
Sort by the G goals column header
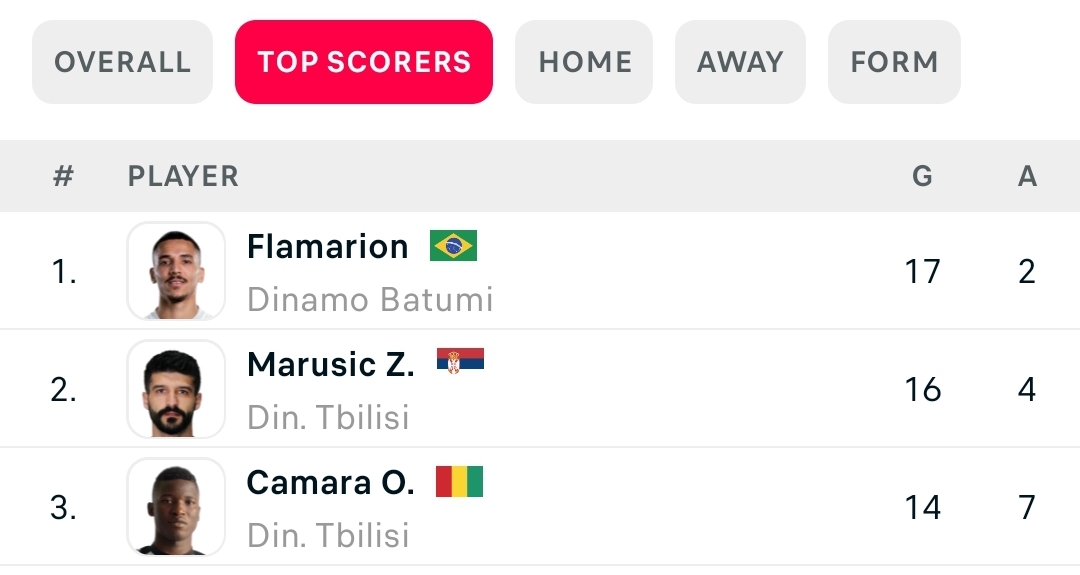(922, 177)
